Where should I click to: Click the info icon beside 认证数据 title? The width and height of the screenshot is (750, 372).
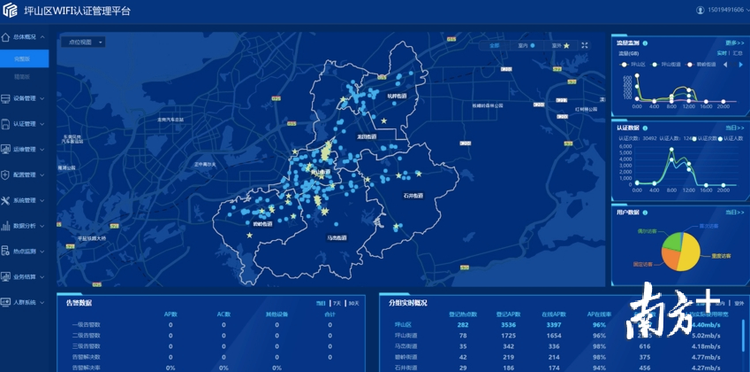[645, 128]
